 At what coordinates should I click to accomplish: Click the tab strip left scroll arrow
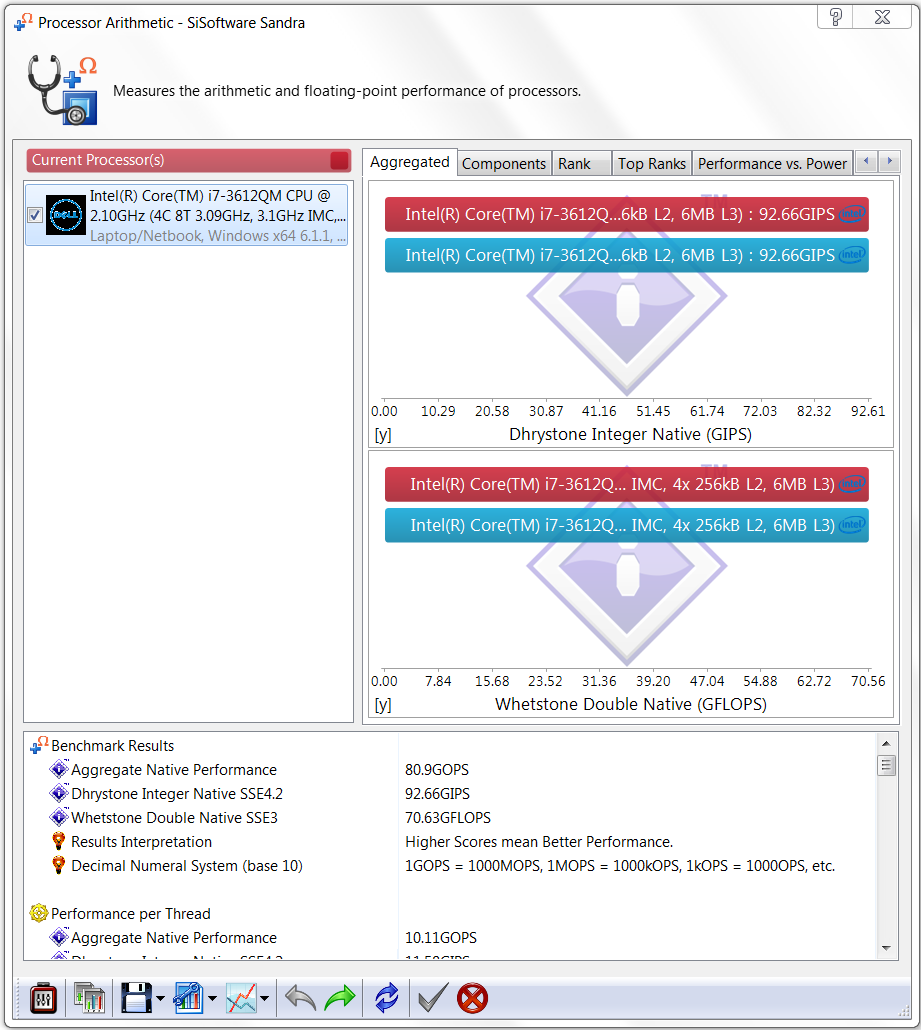866,161
